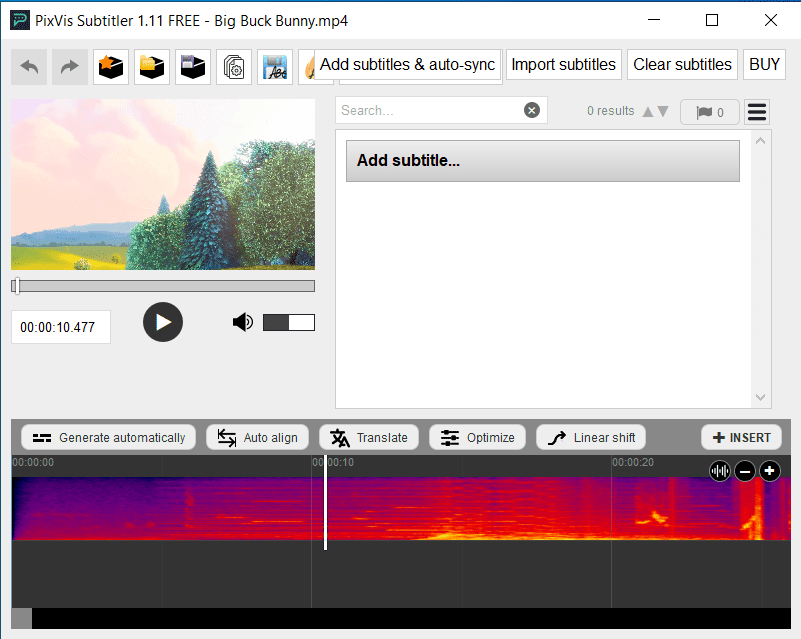Screen dimensions: 801x639
Task: Open Linear shift tool
Action: pyautogui.click(x=591, y=438)
